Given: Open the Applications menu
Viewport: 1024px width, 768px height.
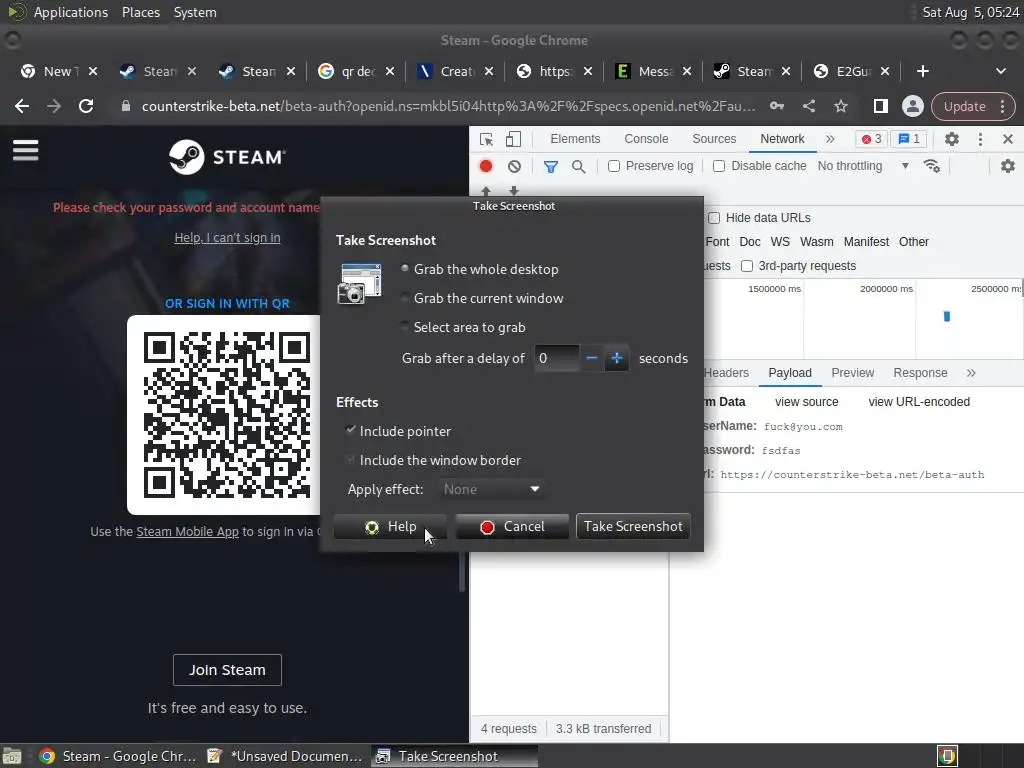Looking at the screenshot, I should point(71,12).
